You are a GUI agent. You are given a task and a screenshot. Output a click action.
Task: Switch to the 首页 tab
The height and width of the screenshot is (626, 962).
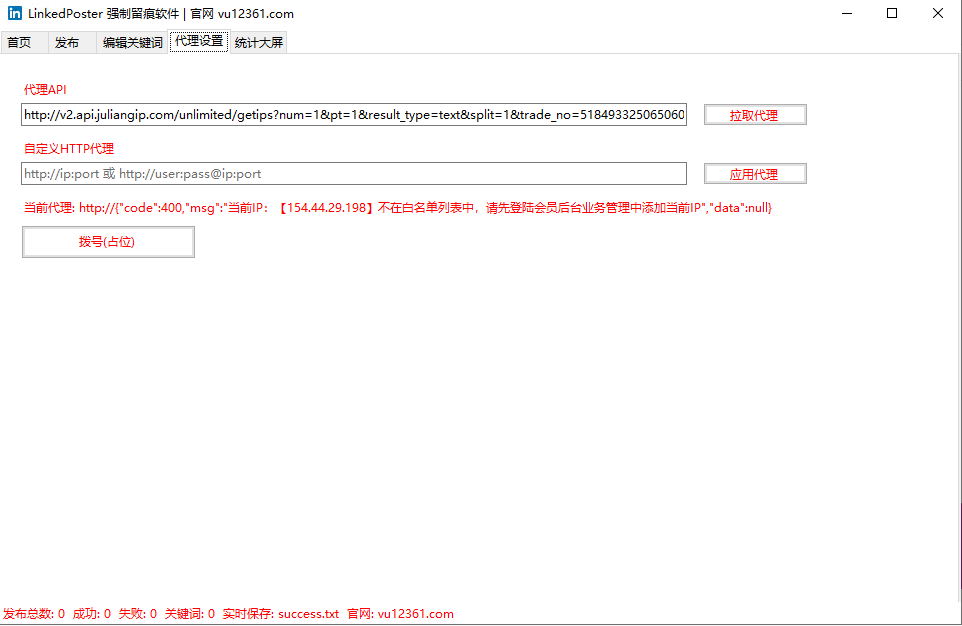[19, 43]
